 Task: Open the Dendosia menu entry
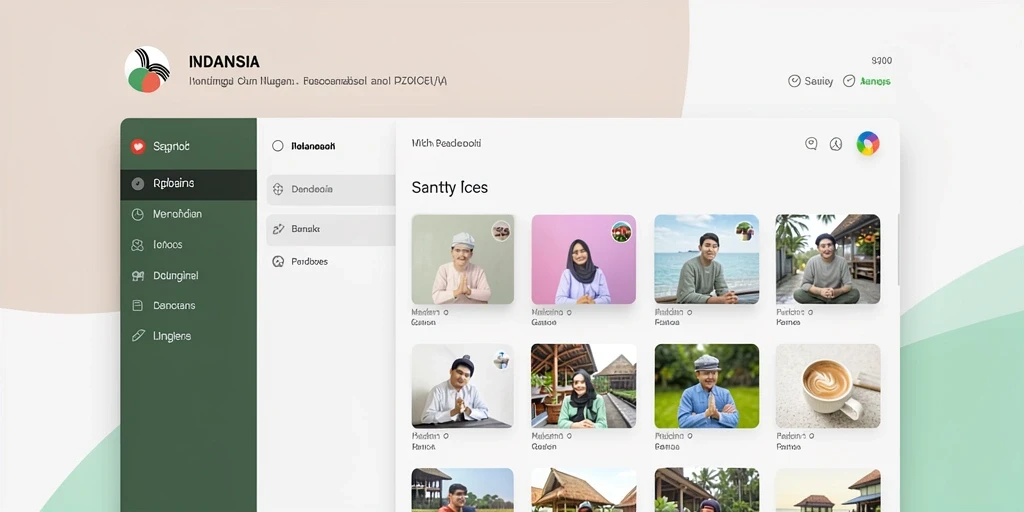331,189
